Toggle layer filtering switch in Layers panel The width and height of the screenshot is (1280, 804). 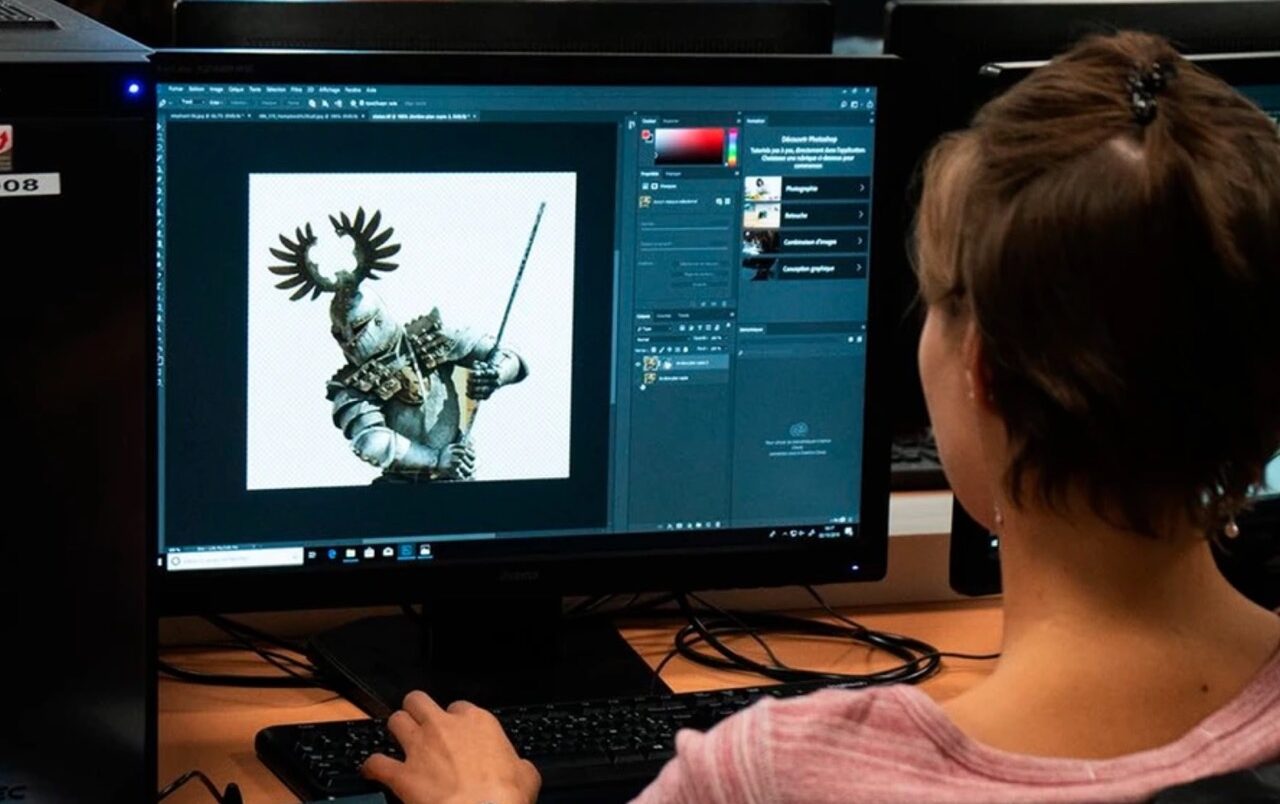[728, 326]
